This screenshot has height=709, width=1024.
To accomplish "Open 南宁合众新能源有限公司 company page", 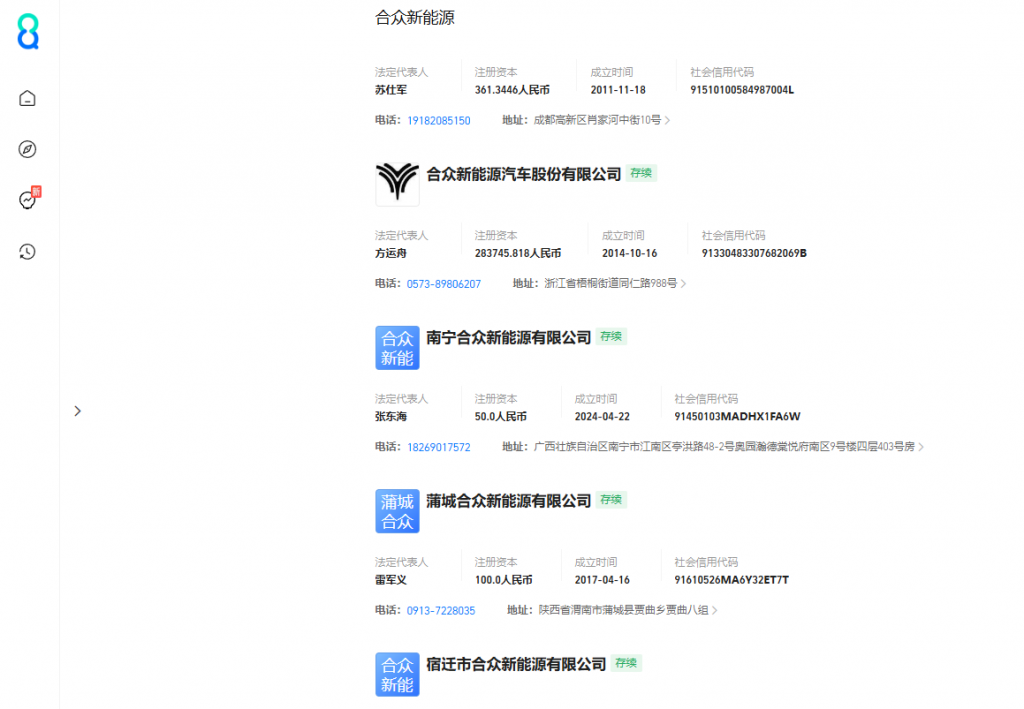I will 508,338.
